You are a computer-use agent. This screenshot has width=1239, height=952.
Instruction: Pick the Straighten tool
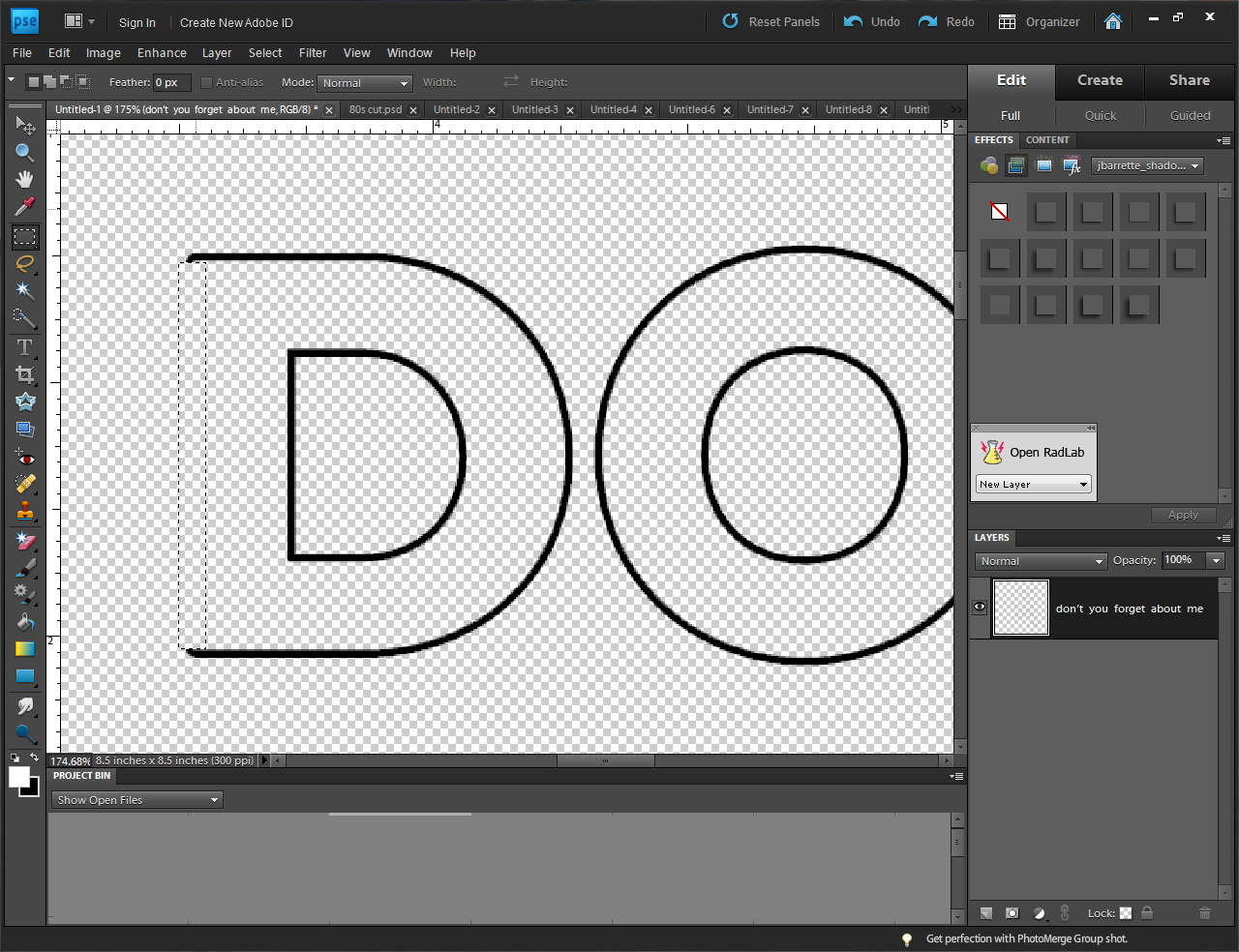[x=25, y=429]
